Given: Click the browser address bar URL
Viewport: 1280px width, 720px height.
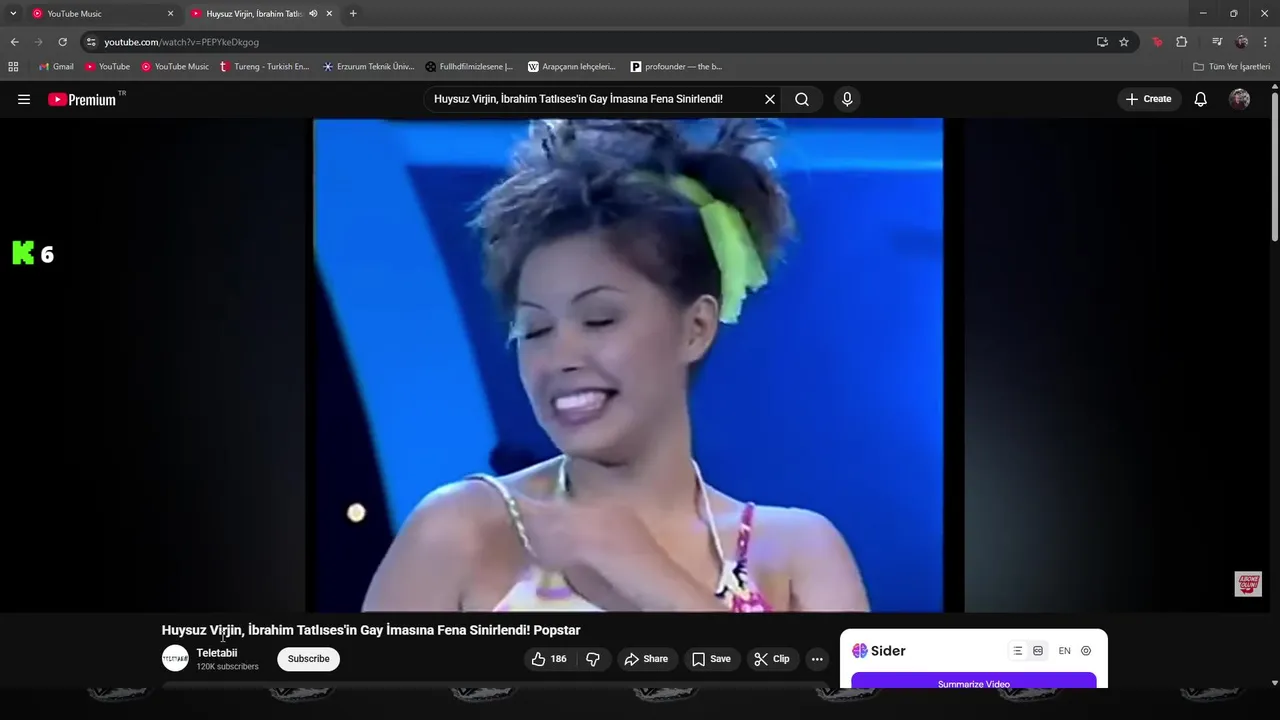Looking at the screenshot, I should click(x=181, y=42).
